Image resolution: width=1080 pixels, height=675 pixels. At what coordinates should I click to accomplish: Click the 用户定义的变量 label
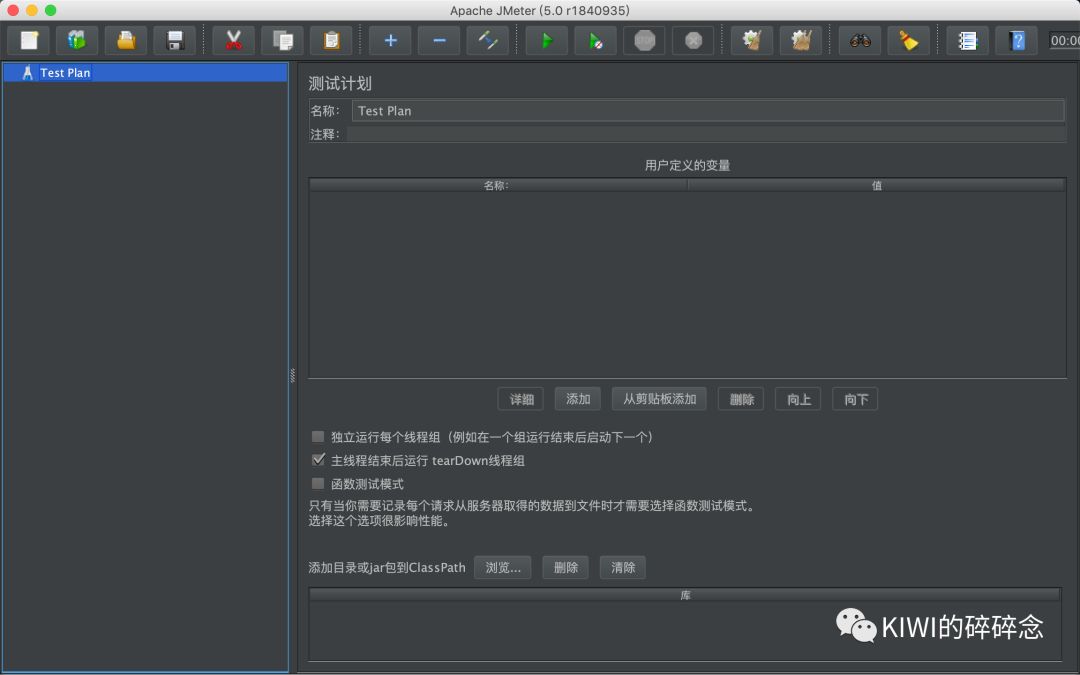[687, 165]
